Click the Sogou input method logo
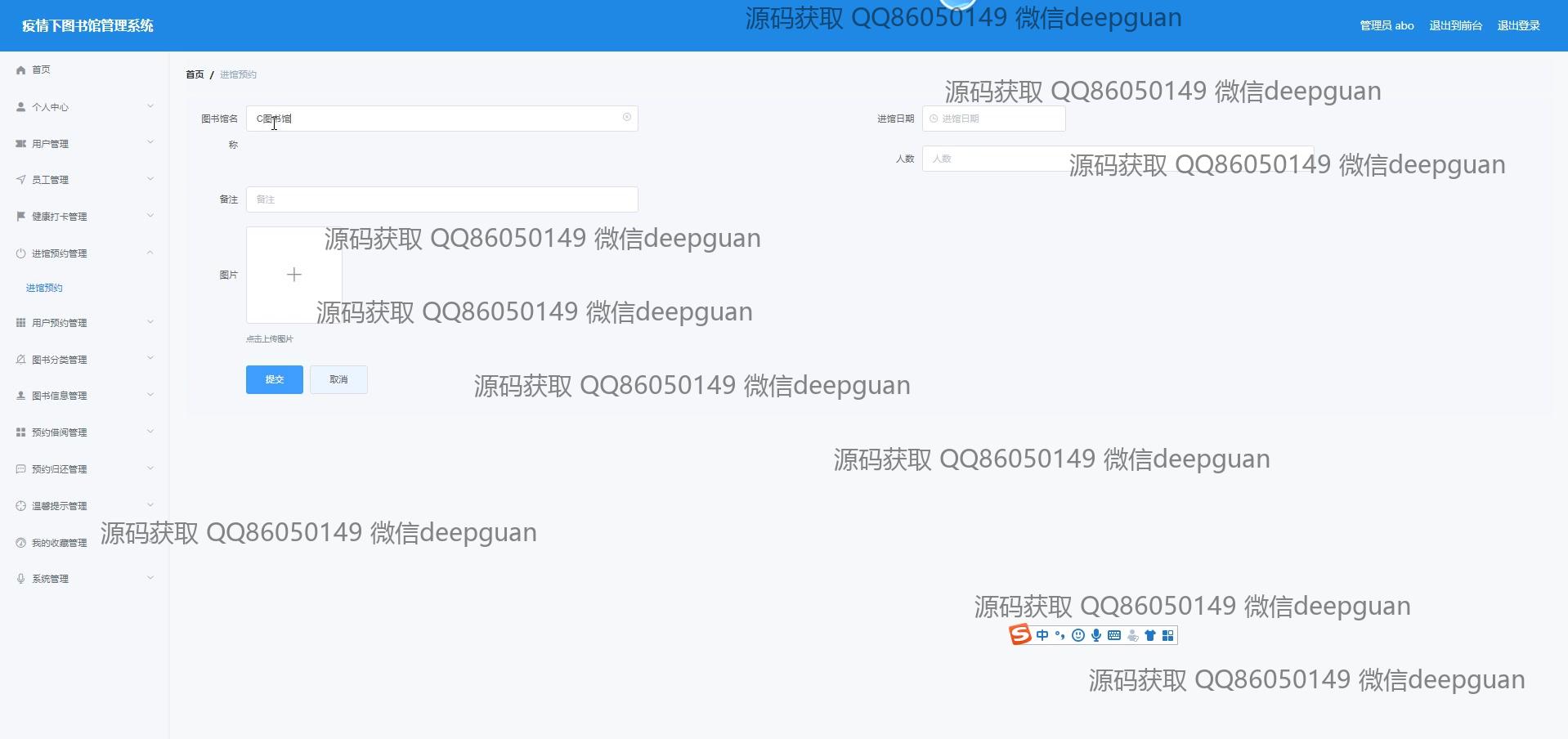Viewport: 1568px width, 739px height. [x=1020, y=634]
